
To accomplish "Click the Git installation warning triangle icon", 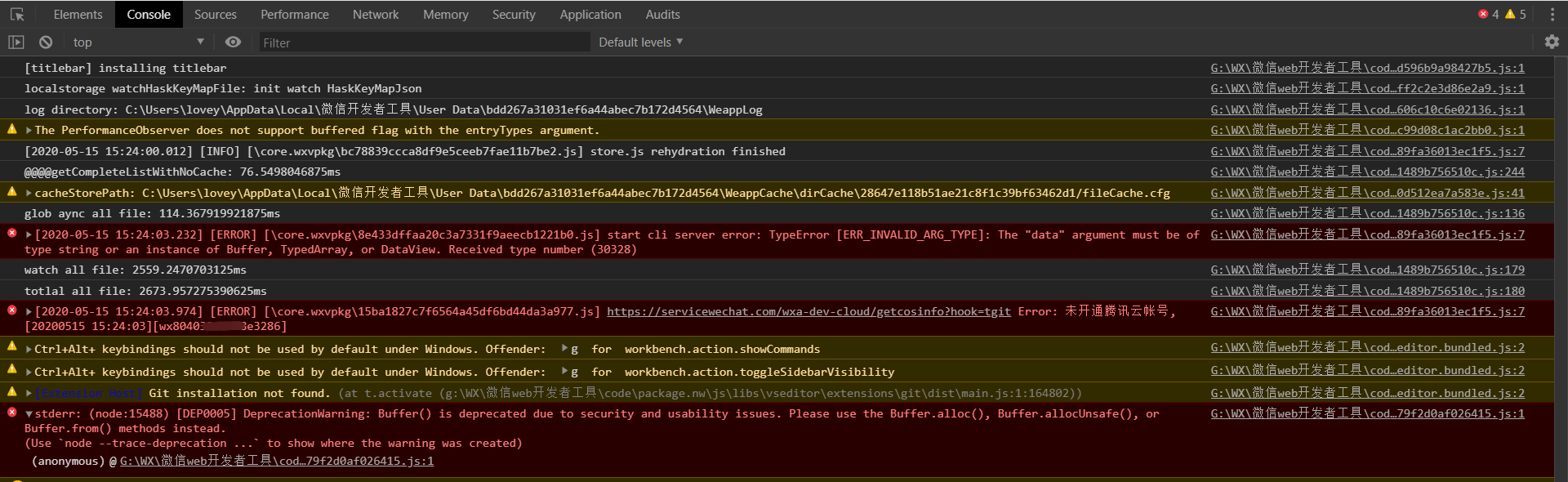I will point(12,392).
